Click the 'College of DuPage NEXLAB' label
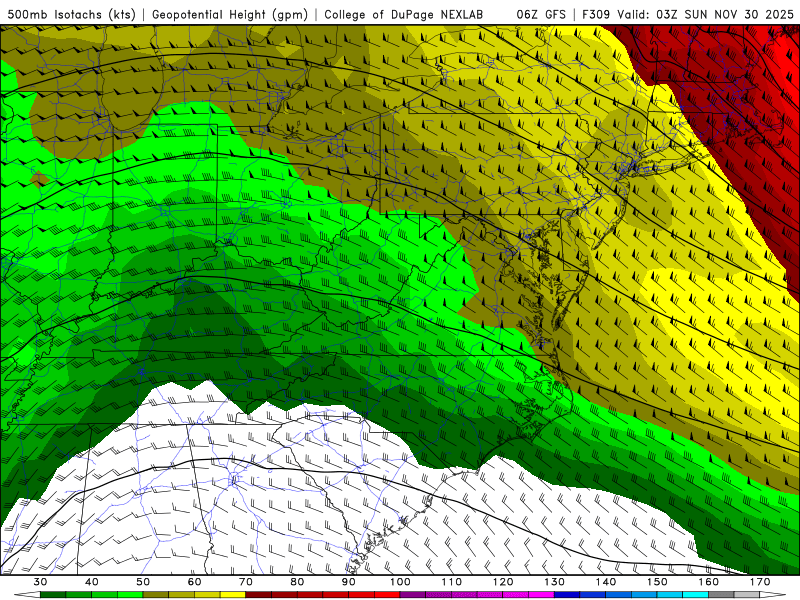The height and width of the screenshot is (600, 800). [x=404, y=14]
